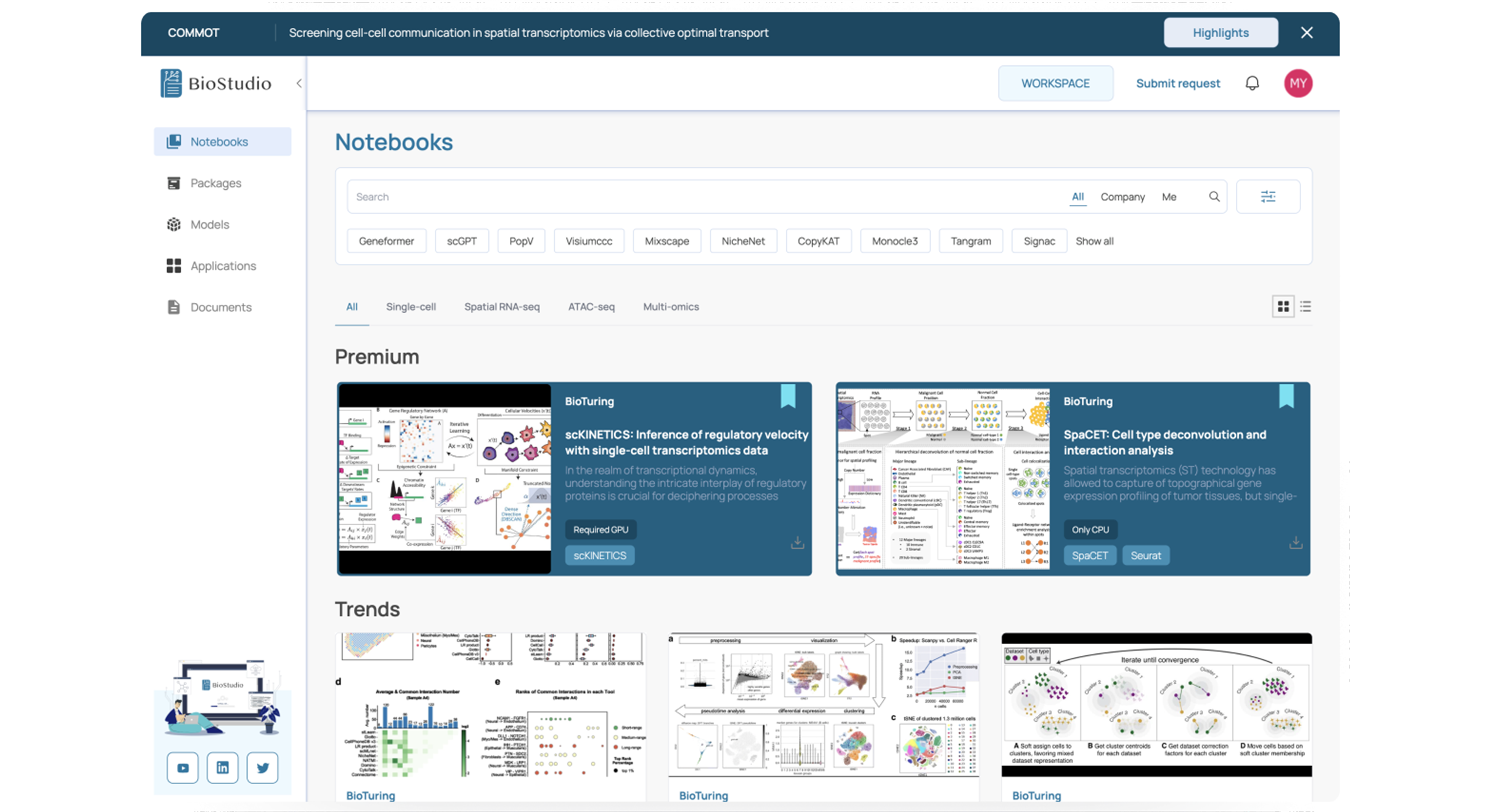The image size is (1487, 812).
Task: Switch to the All category tab
Action: 352,307
